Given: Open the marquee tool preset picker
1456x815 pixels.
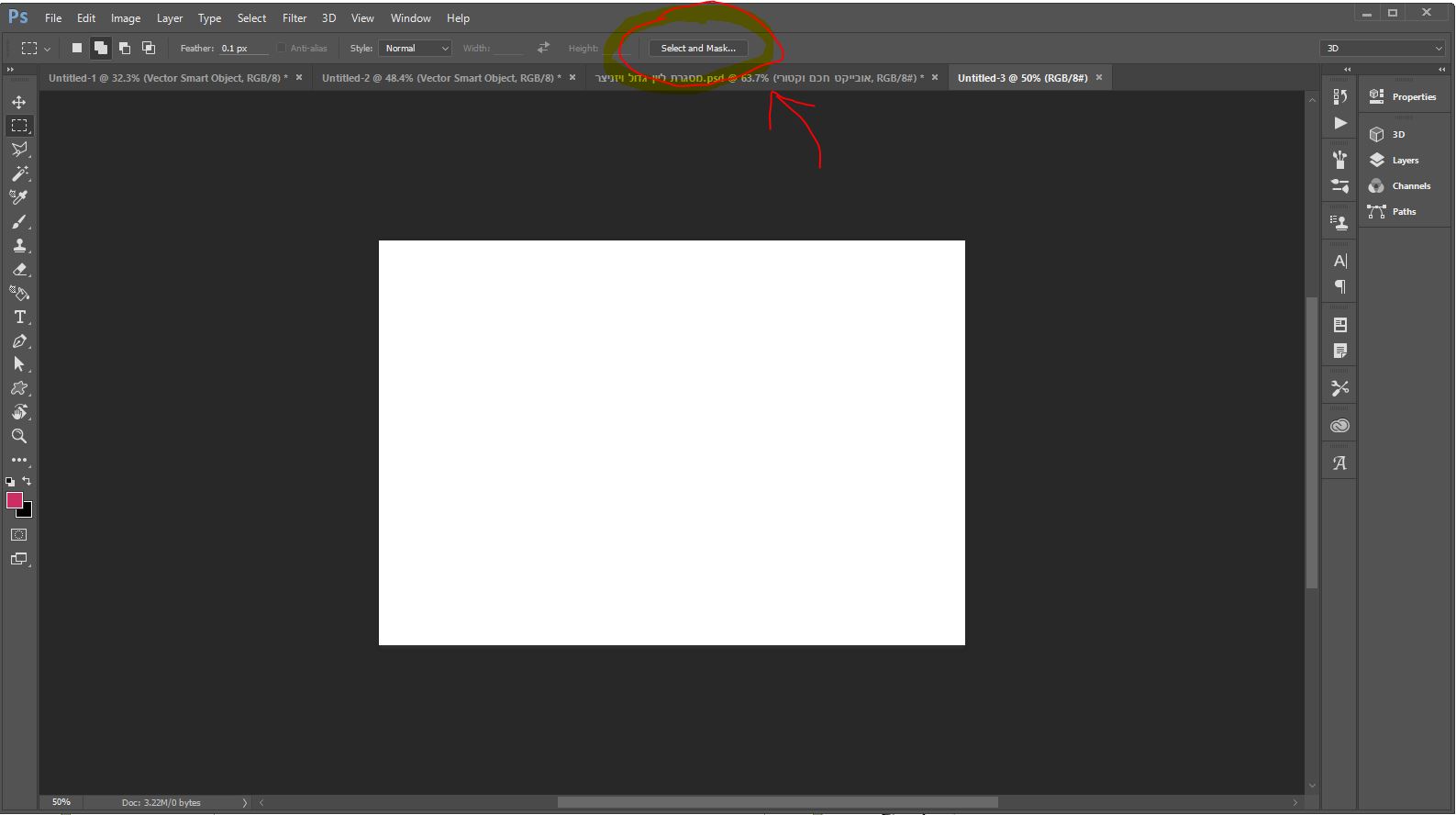Looking at the screenshot, I should 36,48.
